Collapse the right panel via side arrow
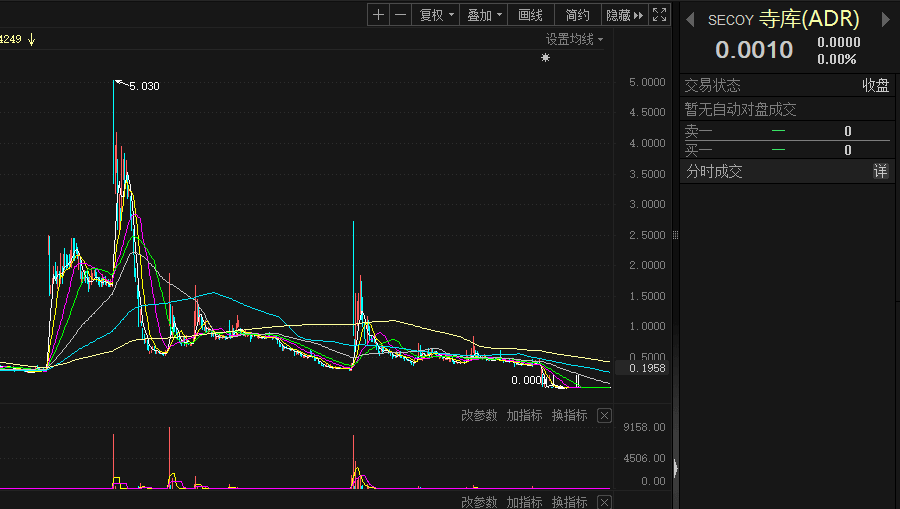Viewport: 900px width, 509px height. tap(676, 468)
